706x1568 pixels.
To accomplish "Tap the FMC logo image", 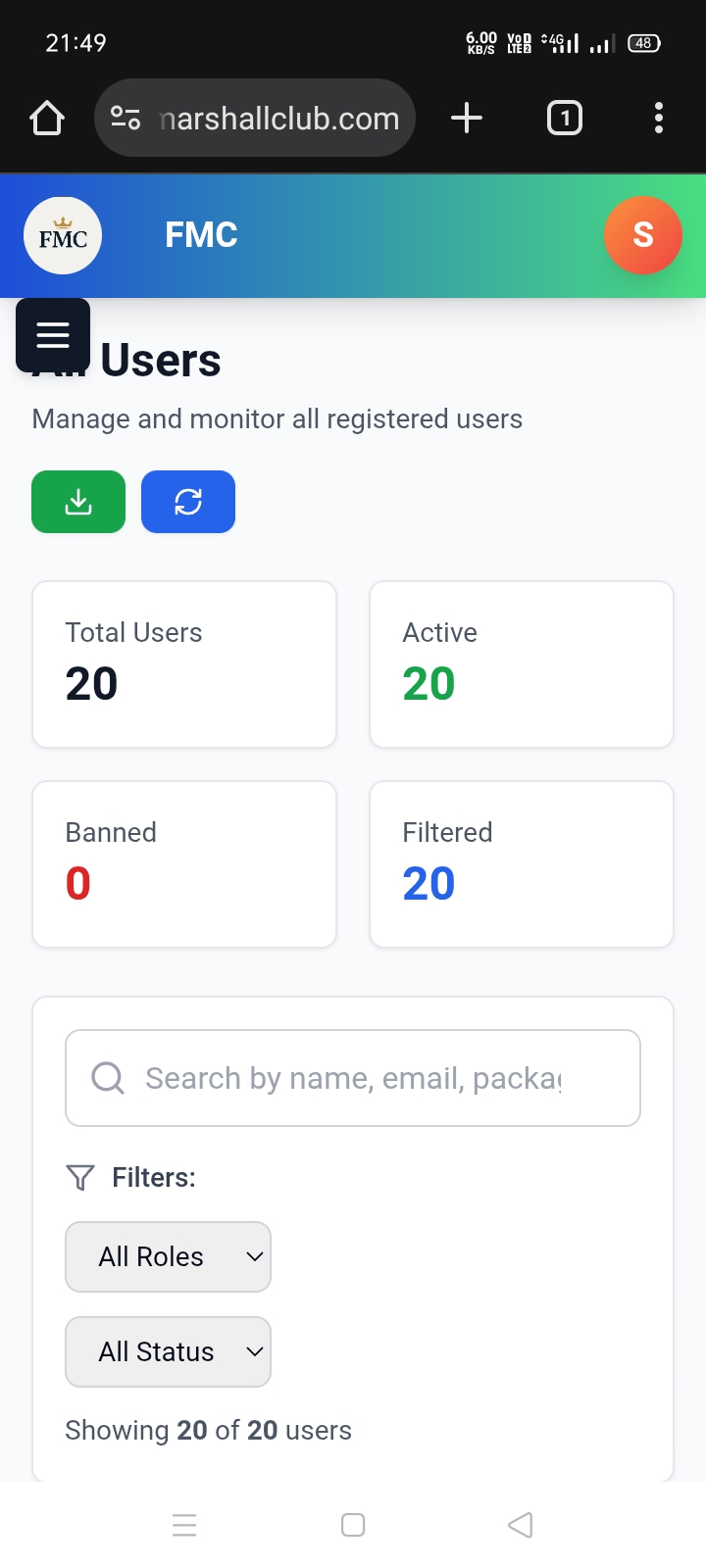I will pyautogui.click(x=63, y=235).
